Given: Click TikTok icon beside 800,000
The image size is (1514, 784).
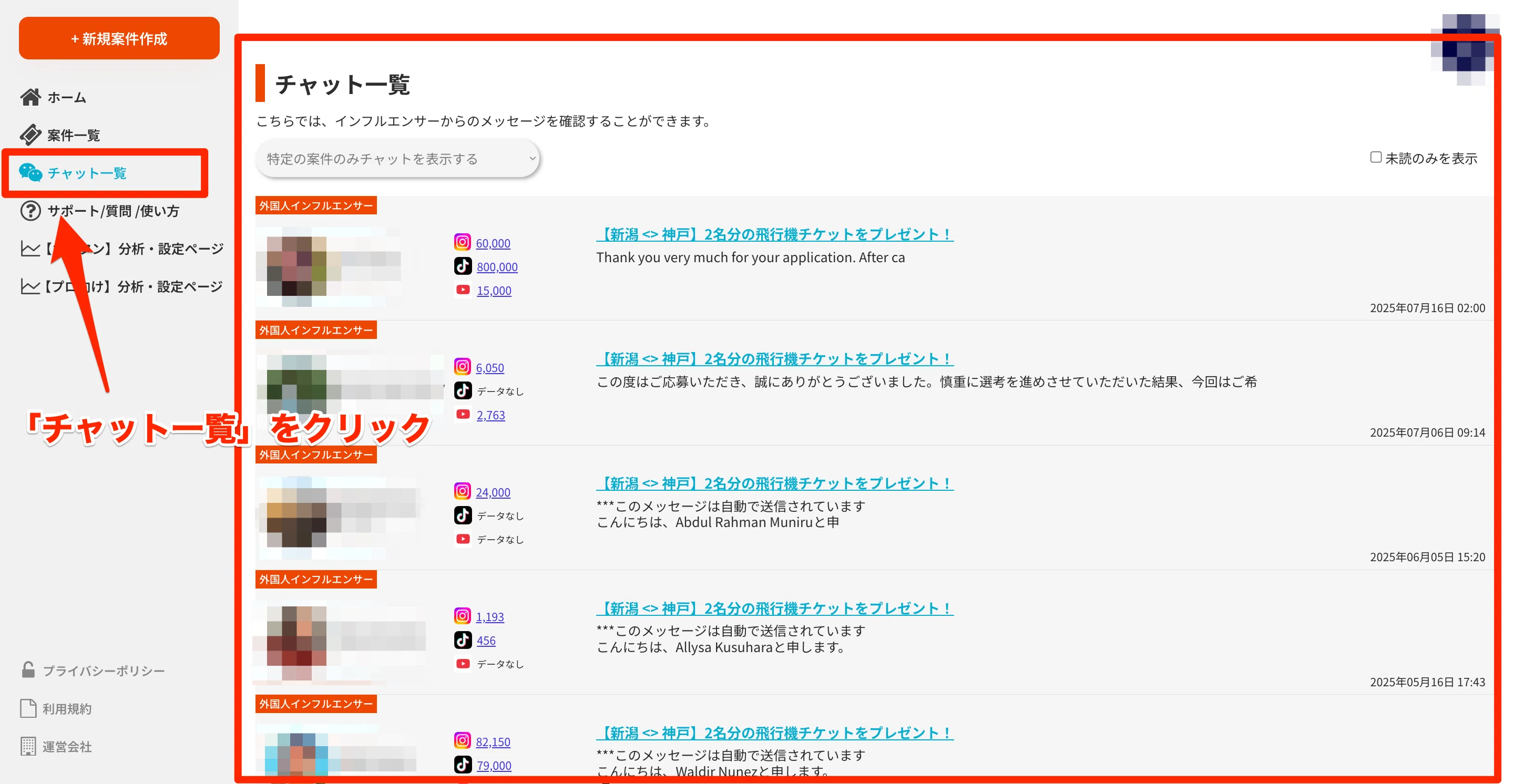Looking at the screenshot, I should 463,266.
